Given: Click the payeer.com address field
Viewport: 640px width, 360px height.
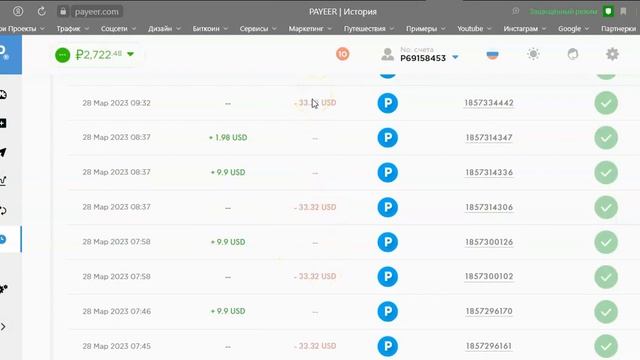Looking at the screenshot, I should pyautogui.click(x=97, y=11).
